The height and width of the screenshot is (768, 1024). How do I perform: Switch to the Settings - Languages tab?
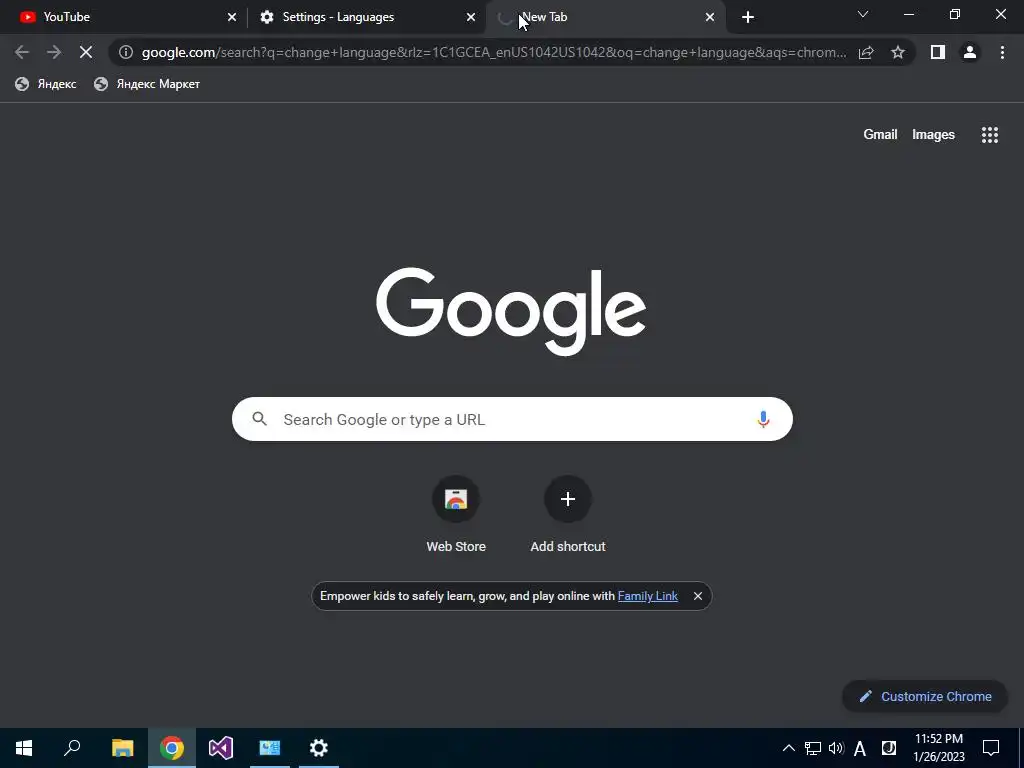(x=366, y=17)
